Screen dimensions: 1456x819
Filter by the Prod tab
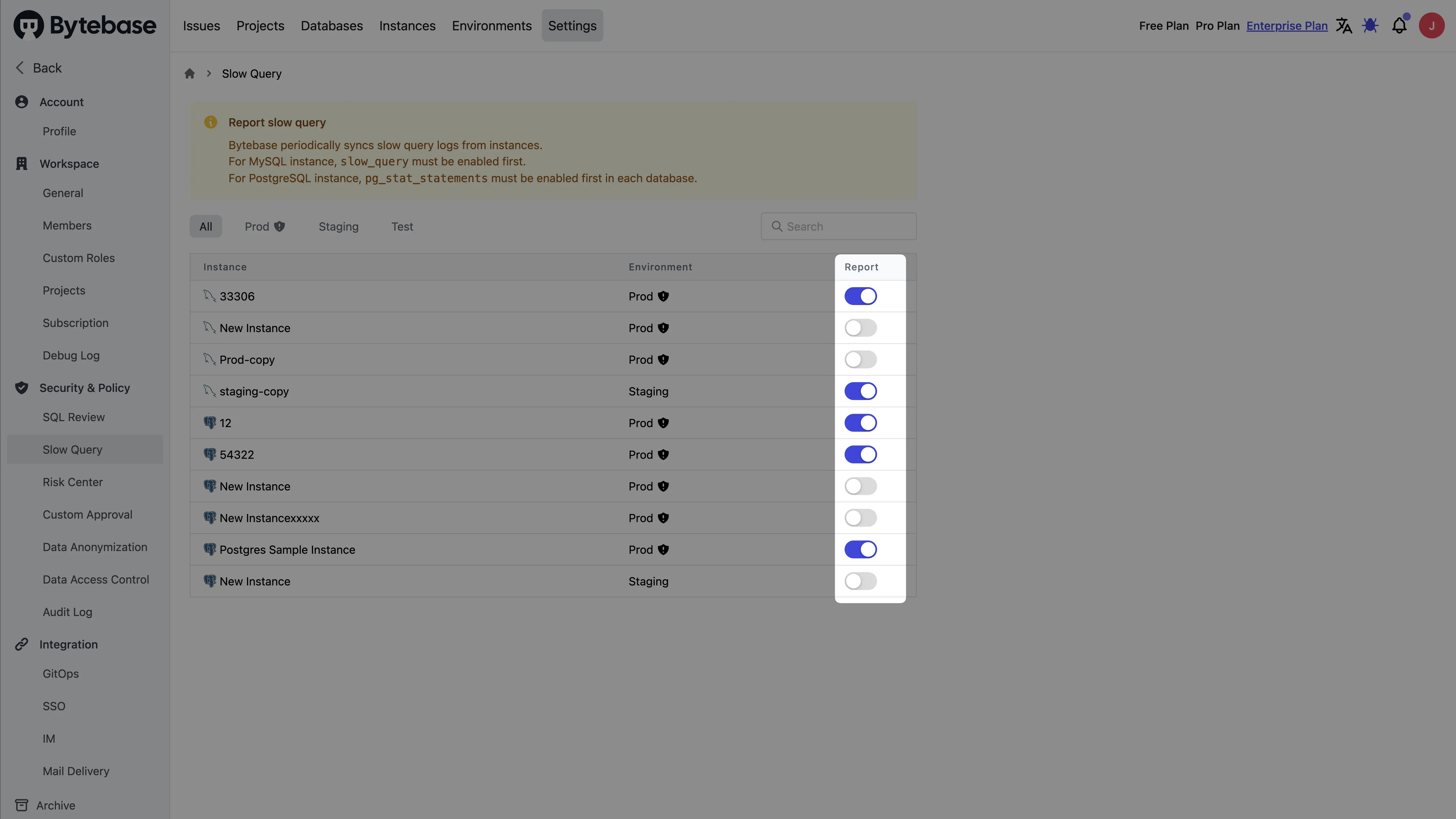point(265,226)
